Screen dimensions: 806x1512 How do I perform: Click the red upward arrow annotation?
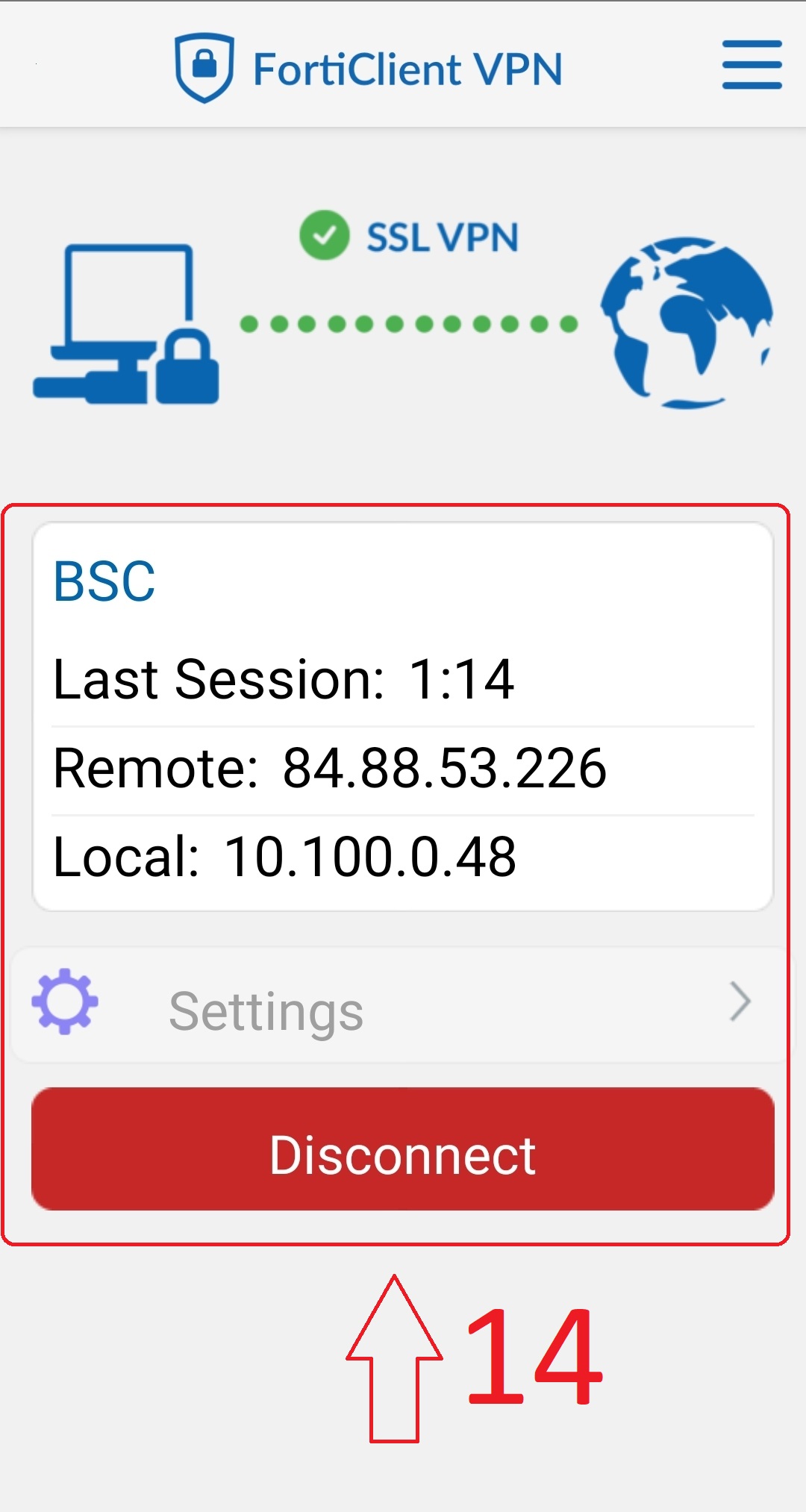pos(394,1358)
